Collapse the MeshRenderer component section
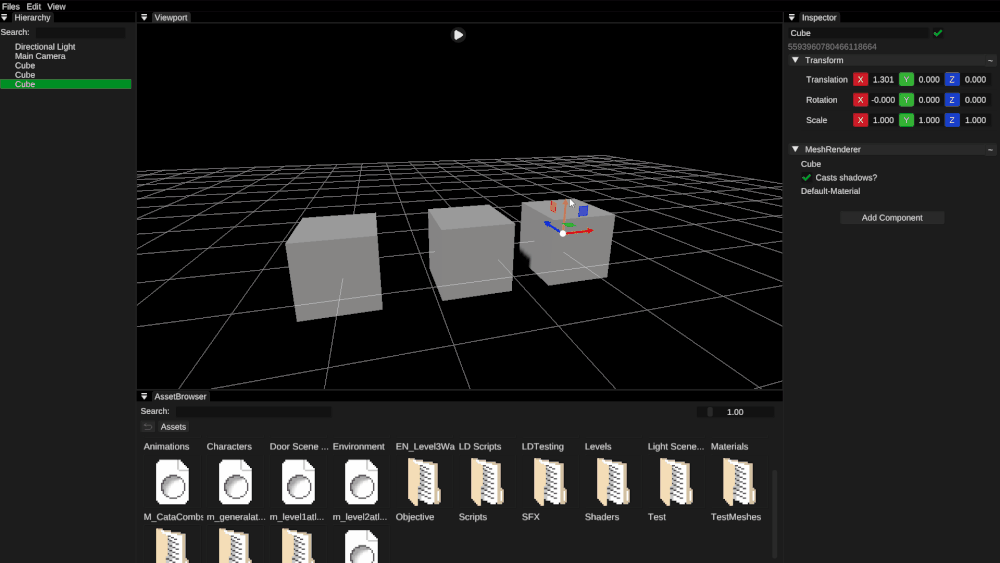The image size is (1000, 563). pyautogui.click(x=795, y=150)
